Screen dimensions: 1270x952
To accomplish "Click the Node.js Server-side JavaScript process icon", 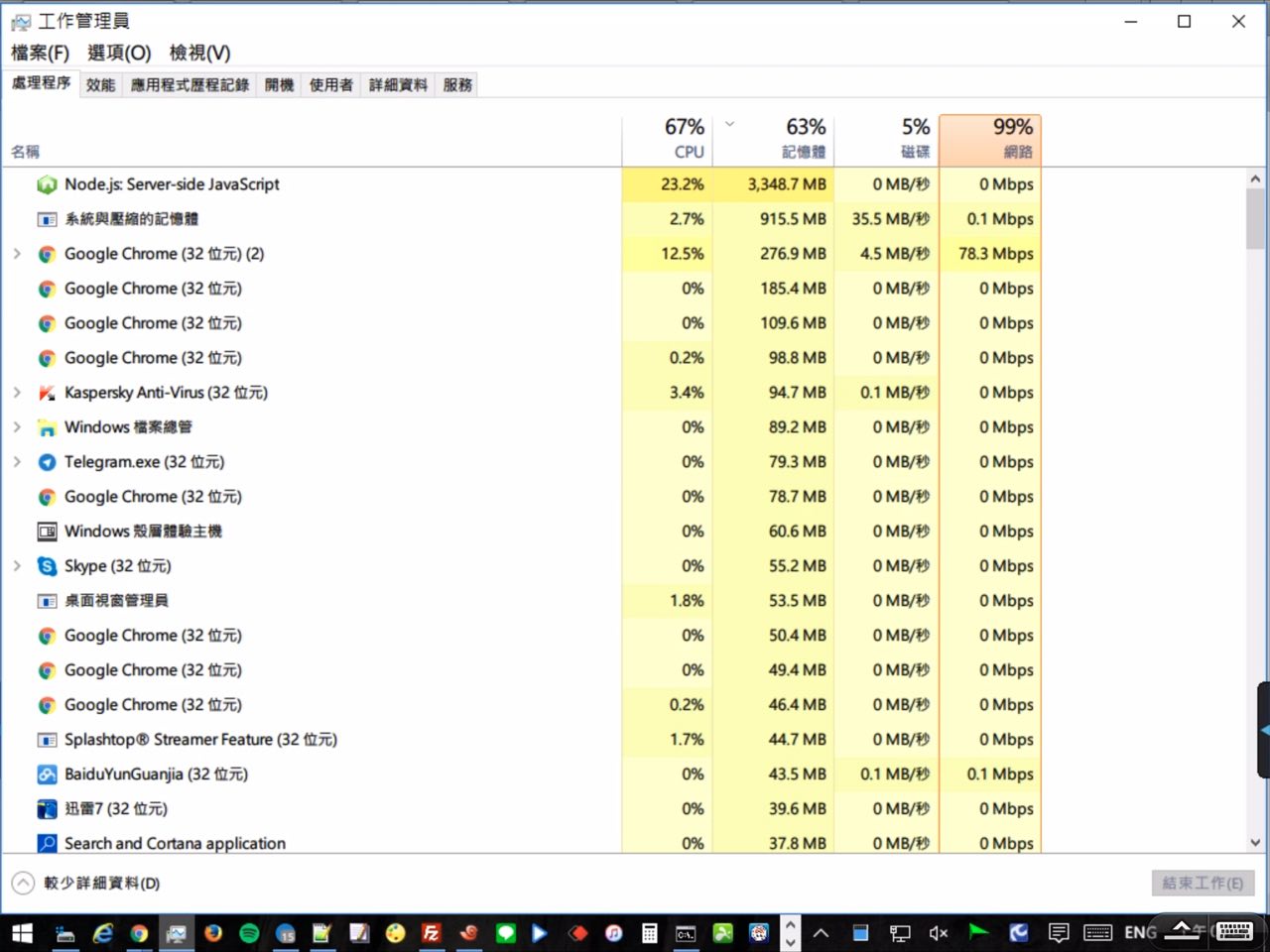I will coord(47,184).
